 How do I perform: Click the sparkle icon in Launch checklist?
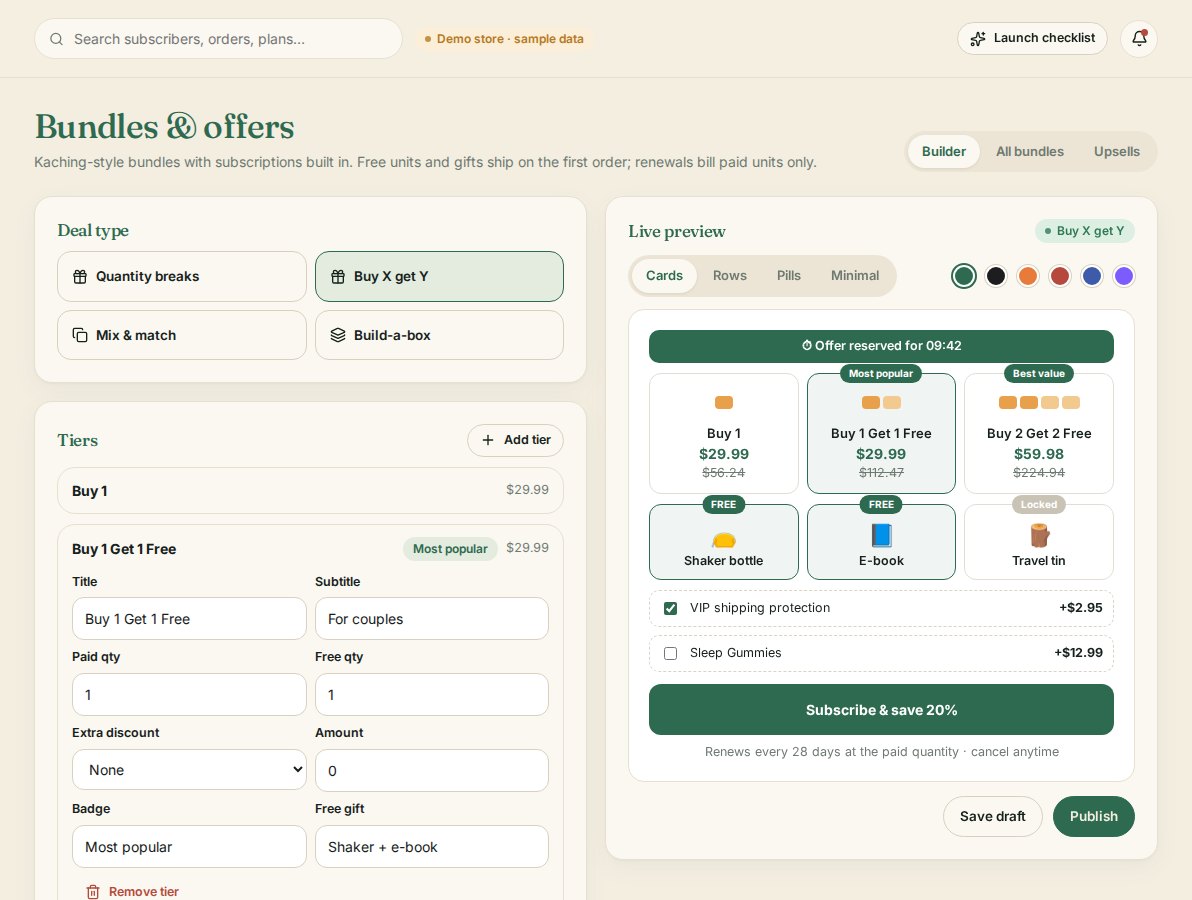point(978,38)
